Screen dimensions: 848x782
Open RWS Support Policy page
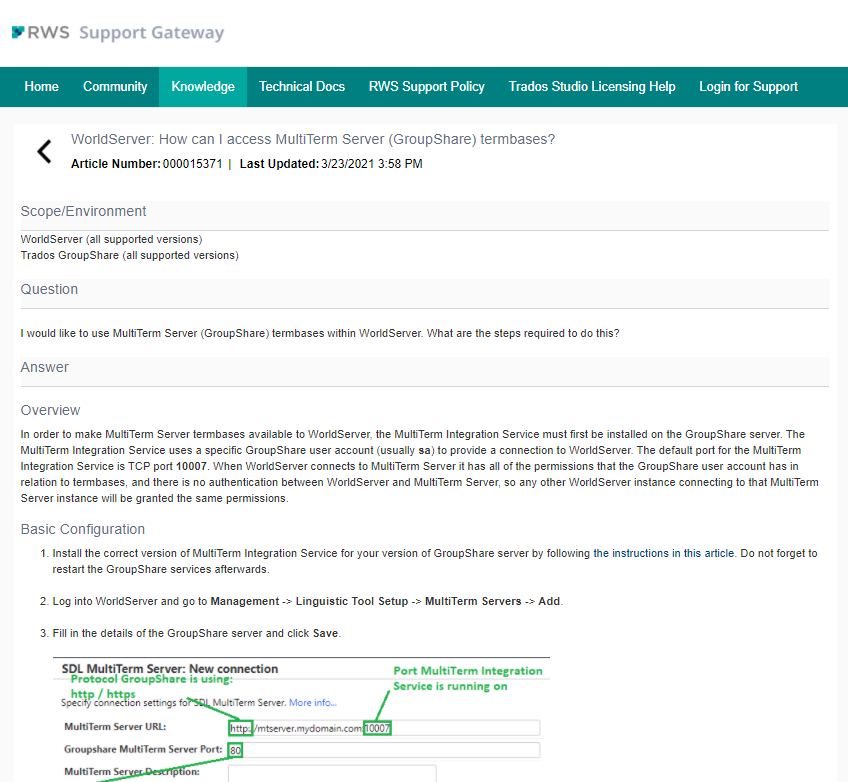[x=427, y=87]
